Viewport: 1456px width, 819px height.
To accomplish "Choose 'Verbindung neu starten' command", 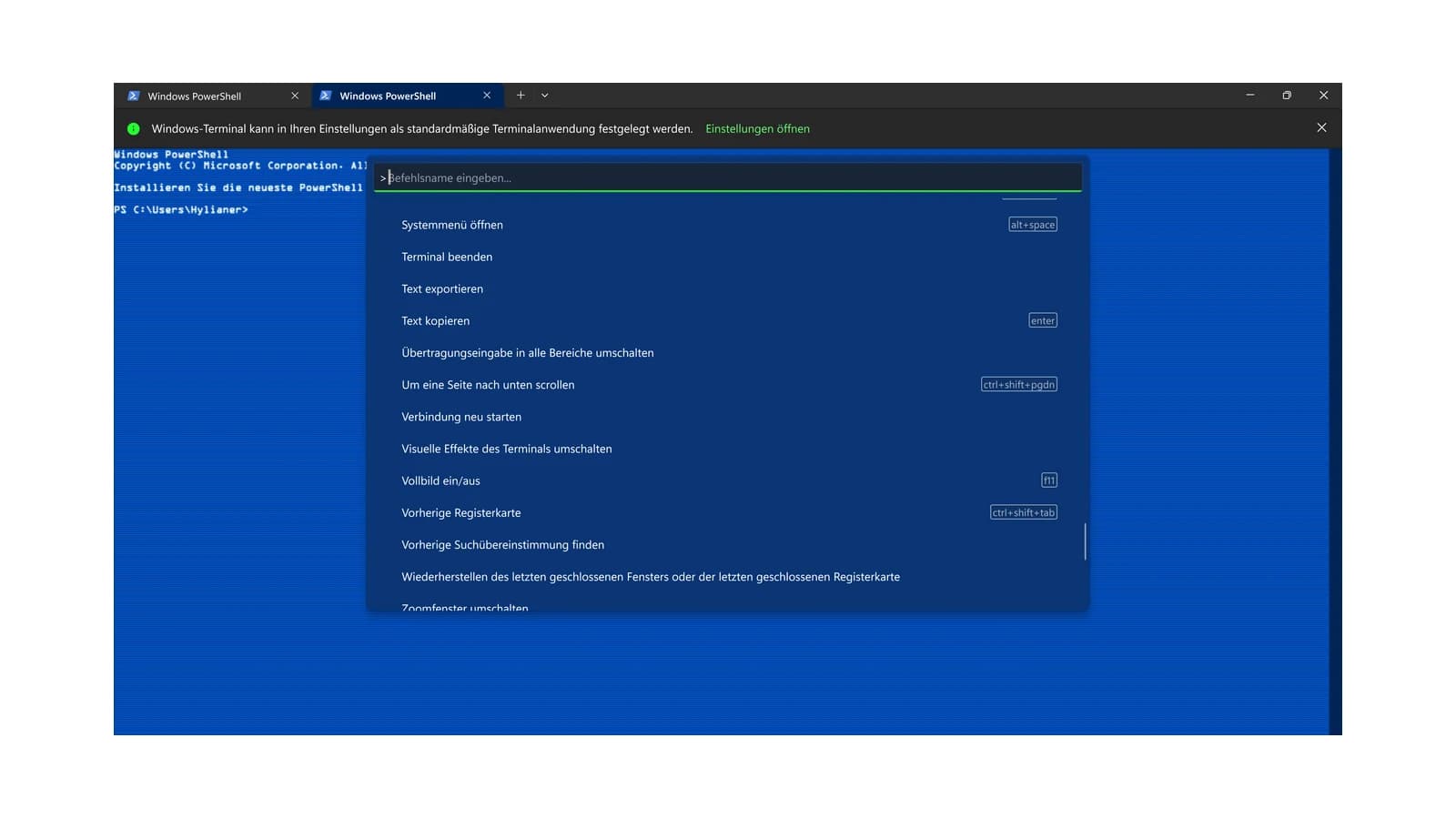I will 728,417.
